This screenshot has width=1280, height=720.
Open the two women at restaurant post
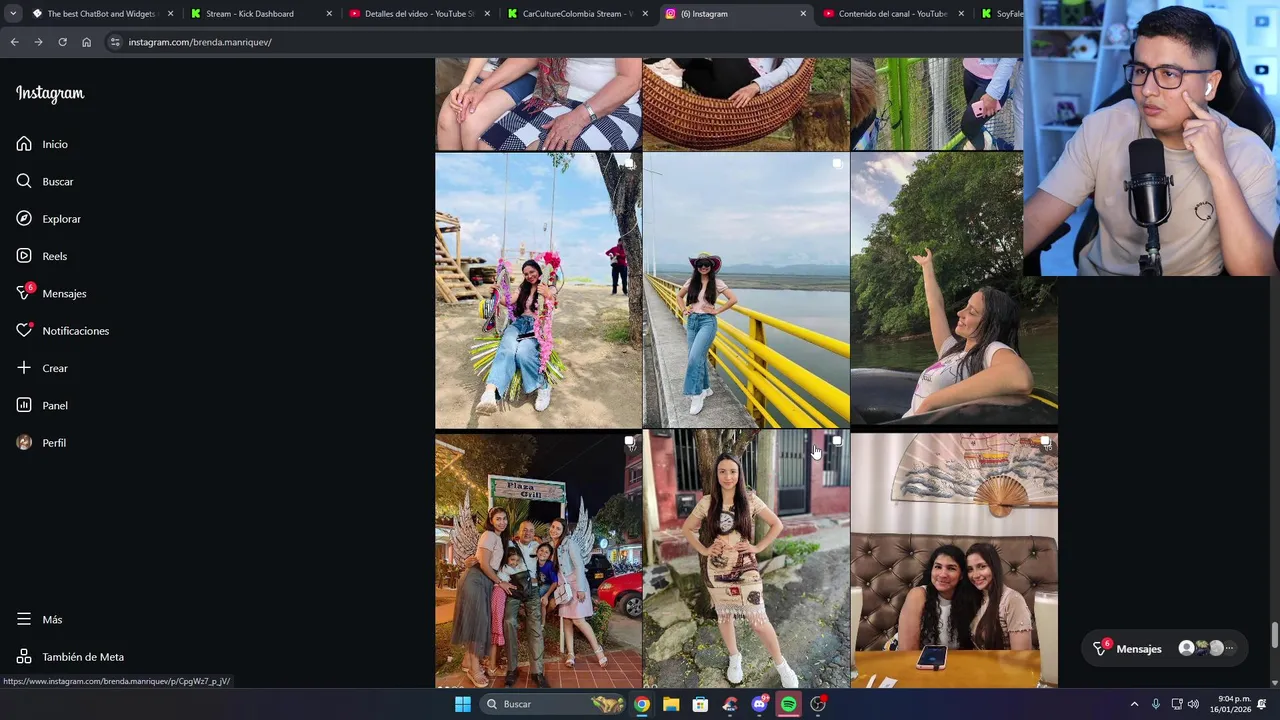954,560
